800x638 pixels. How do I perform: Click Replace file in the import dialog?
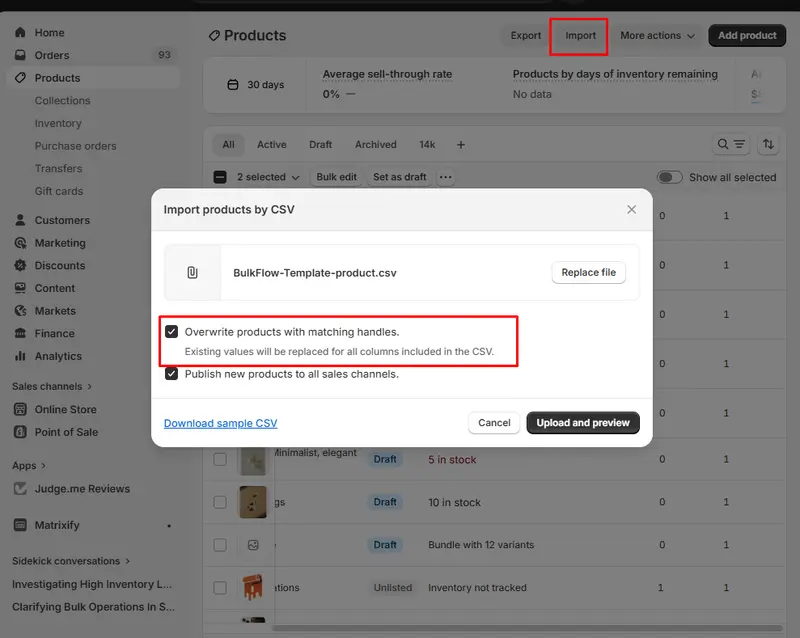click(x=588, y=272)
